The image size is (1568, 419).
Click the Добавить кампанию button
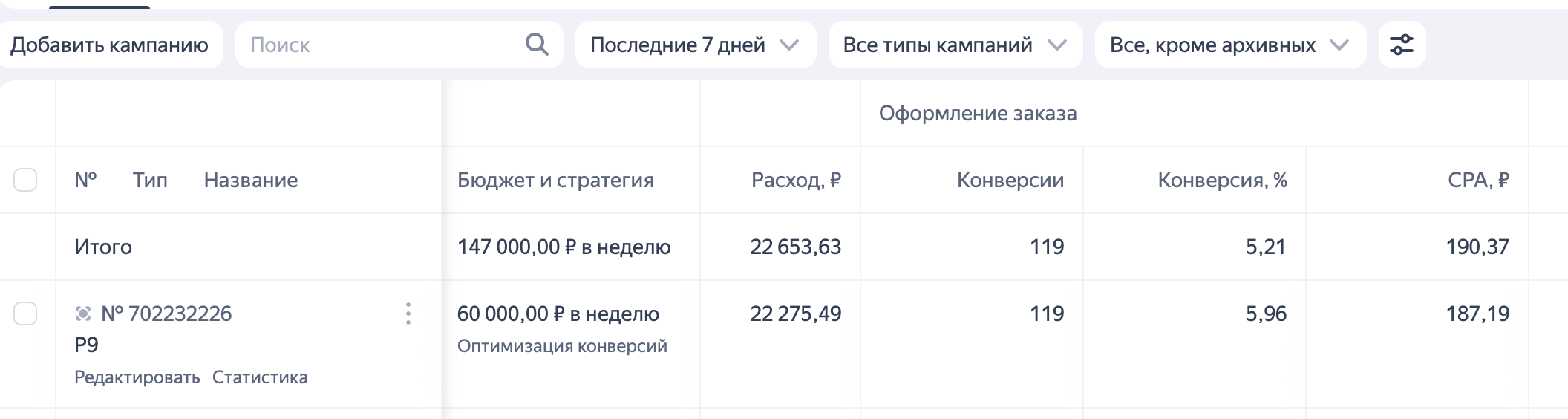109,45
